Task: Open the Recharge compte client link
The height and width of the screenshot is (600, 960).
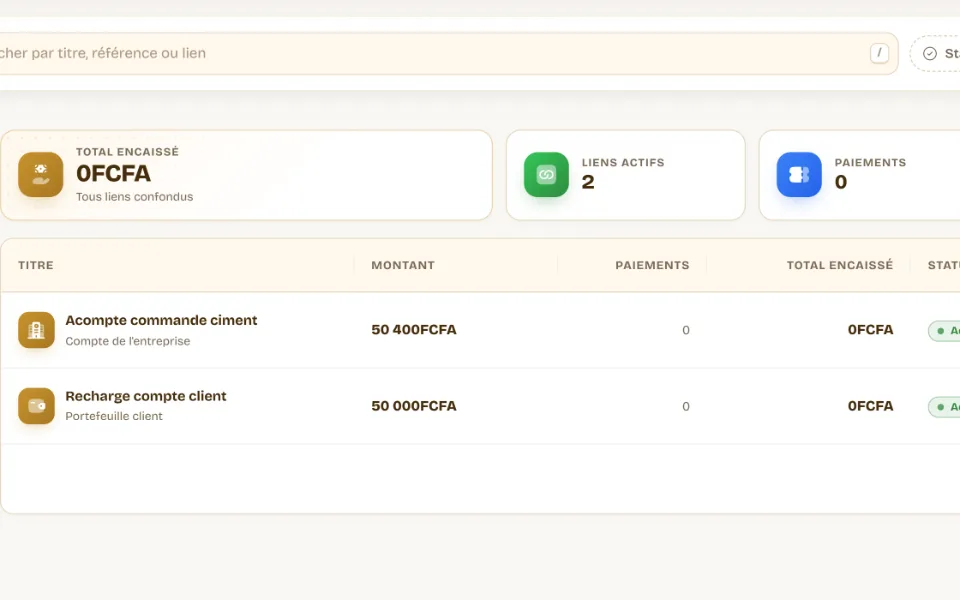Action: [146, 396]
